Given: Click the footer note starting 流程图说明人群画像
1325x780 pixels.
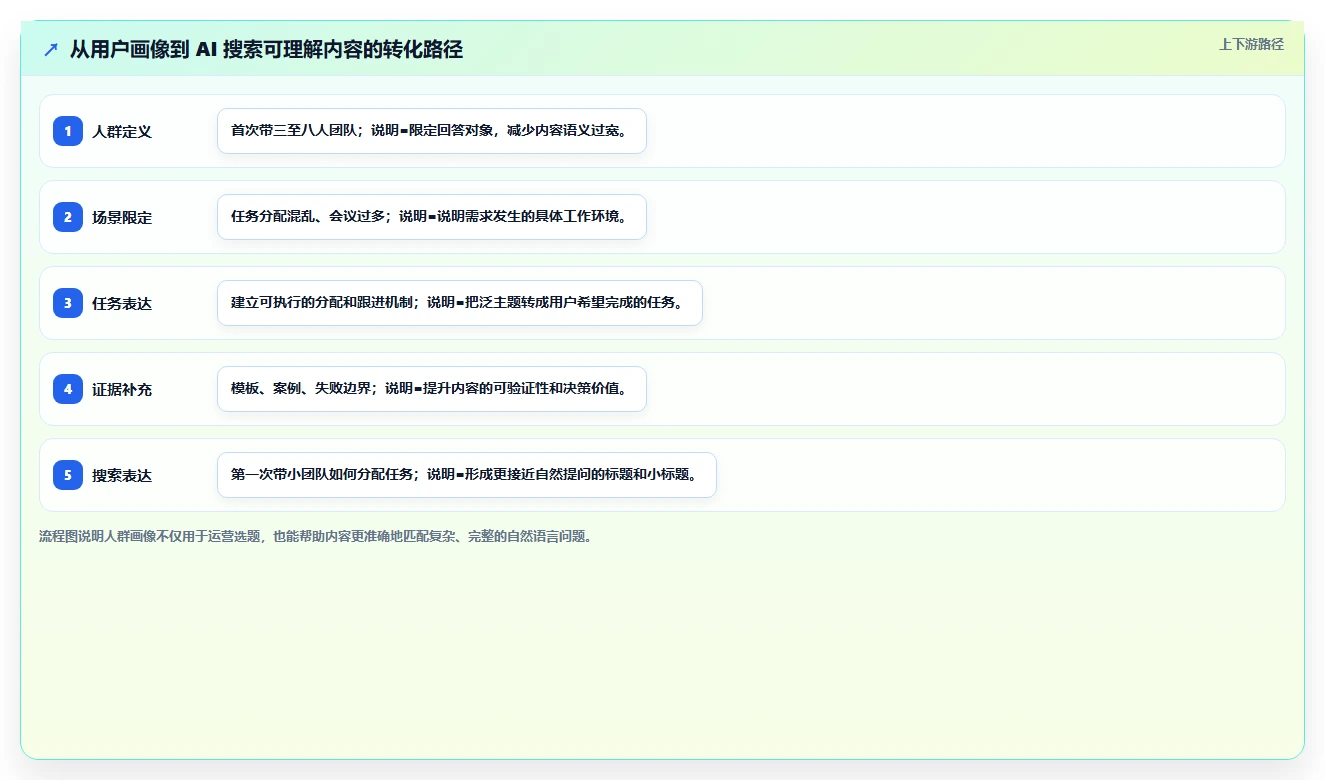Looking at the screenshot, I should point(316,537).
